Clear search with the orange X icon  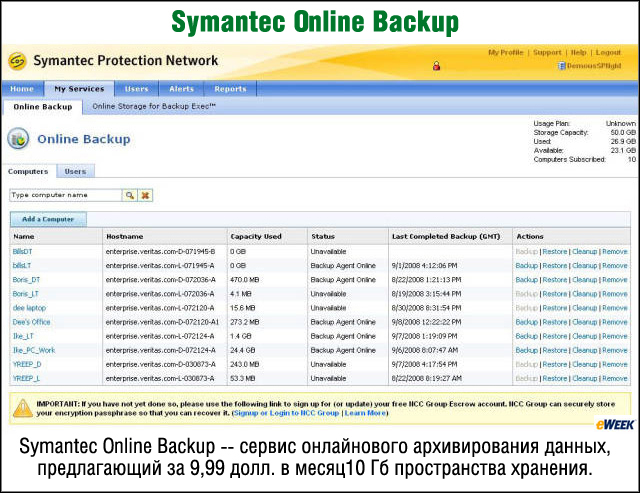[x=145, y=195]
